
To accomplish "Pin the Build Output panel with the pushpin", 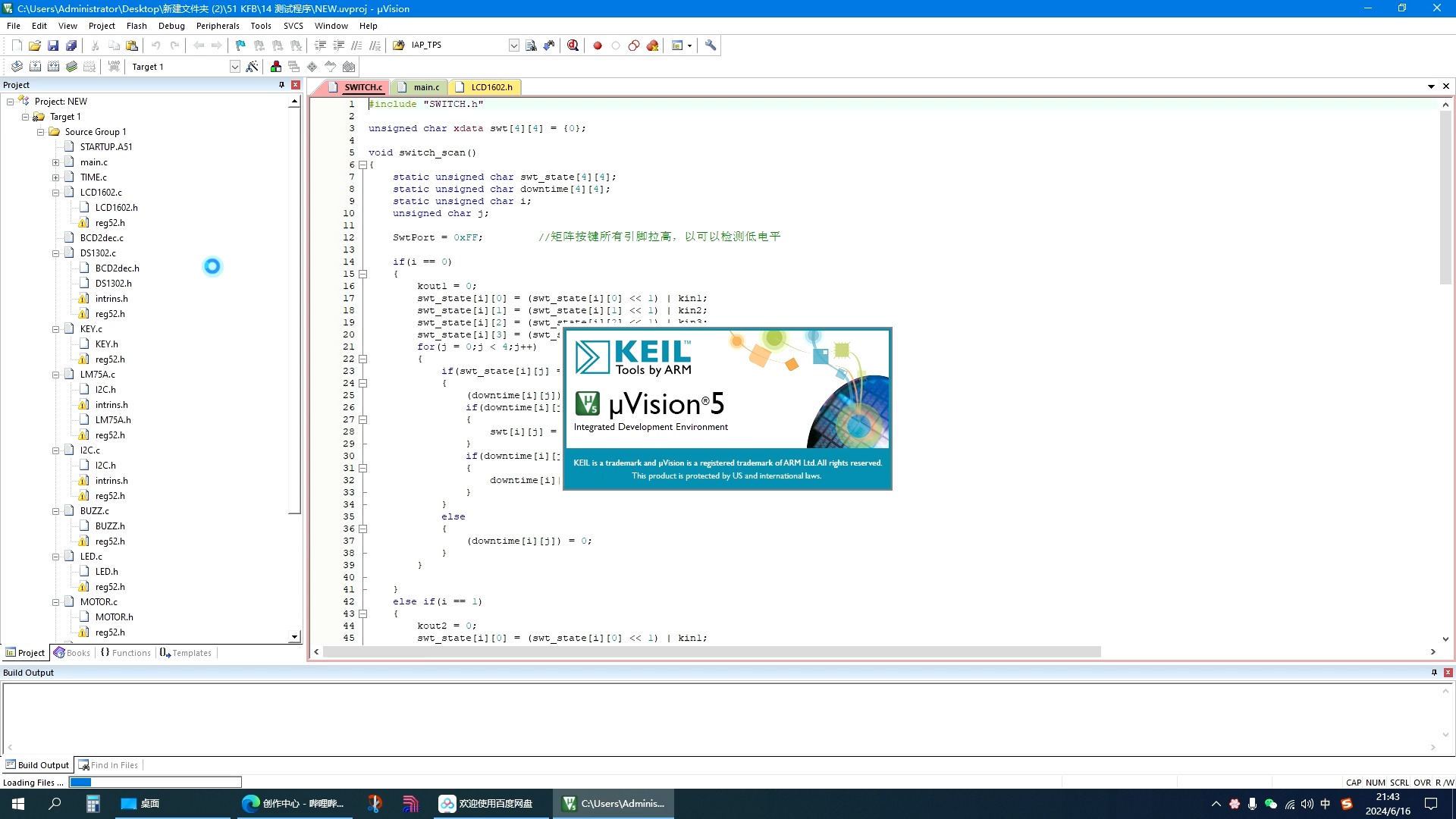I will pos(1434,673).
